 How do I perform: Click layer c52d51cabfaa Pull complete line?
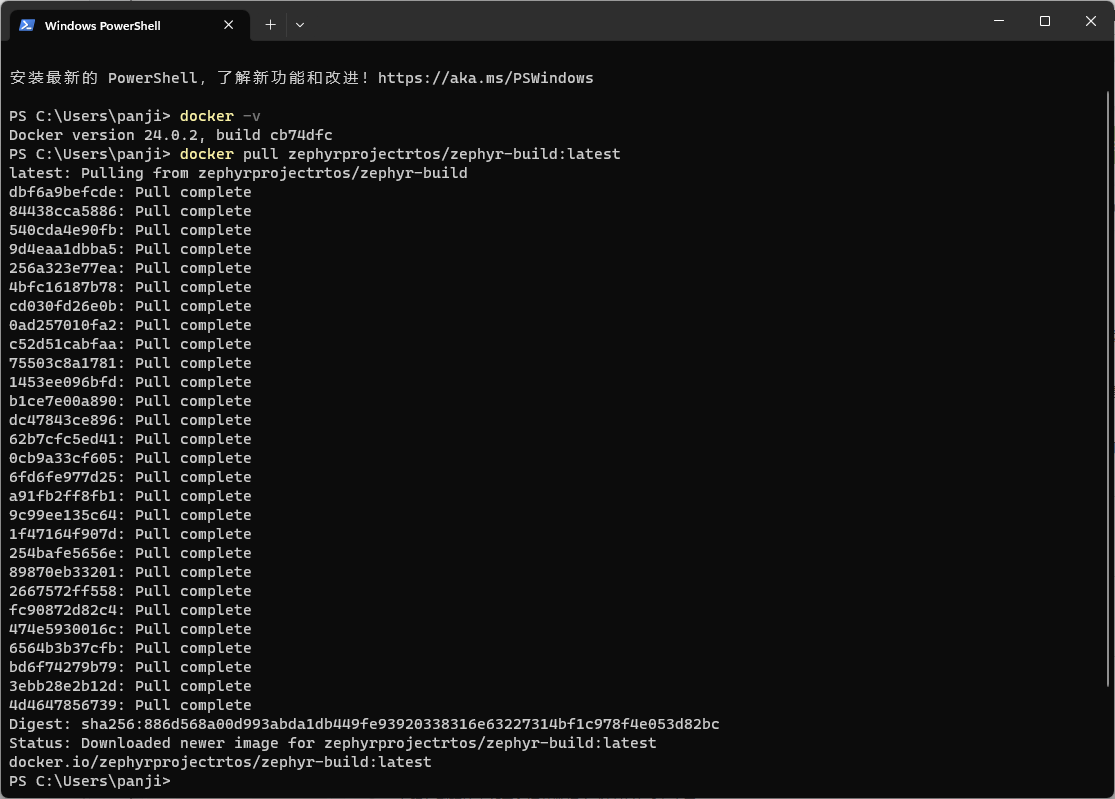130,344
